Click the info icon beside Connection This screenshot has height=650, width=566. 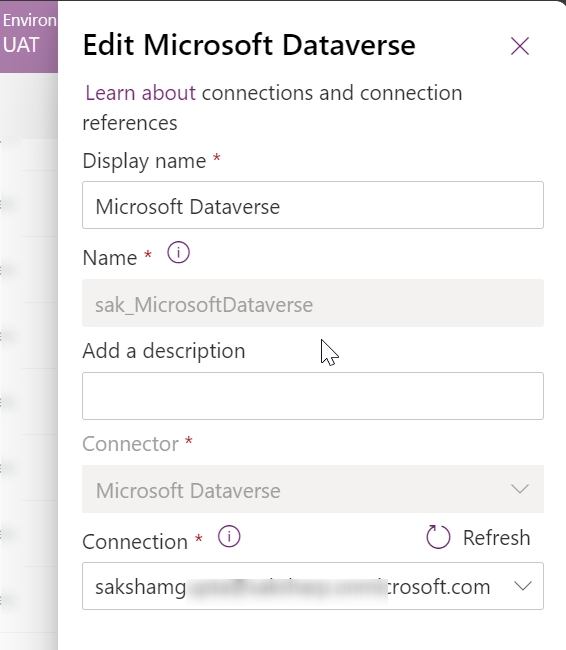click(x=229, y=537)
